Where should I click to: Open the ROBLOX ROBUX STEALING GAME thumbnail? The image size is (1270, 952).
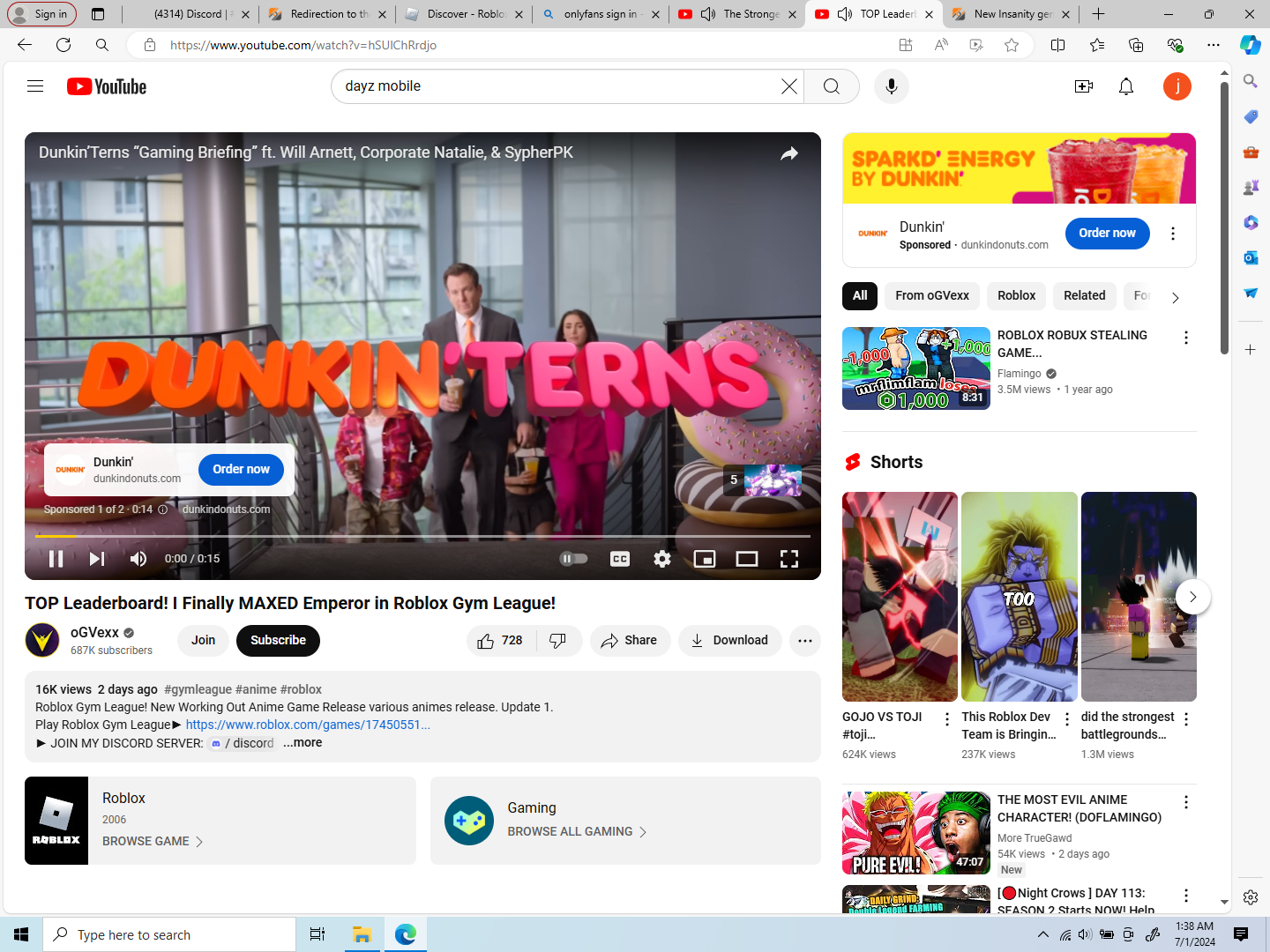(x=916, y=368)
